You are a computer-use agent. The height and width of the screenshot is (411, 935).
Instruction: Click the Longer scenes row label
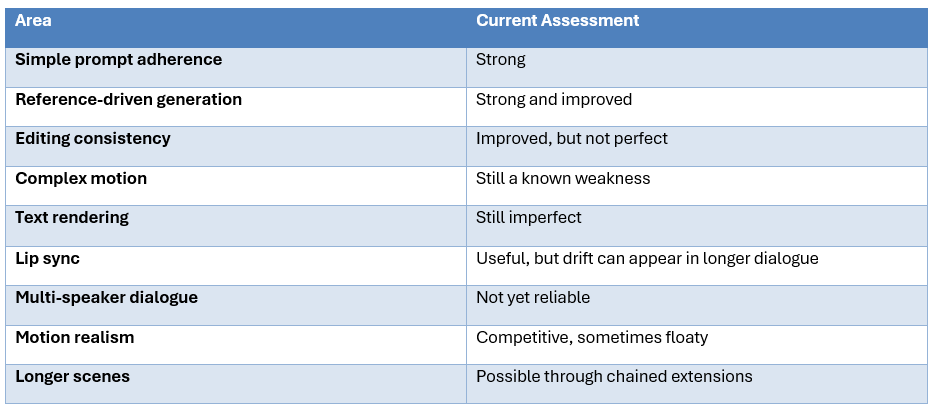point(73,376)
